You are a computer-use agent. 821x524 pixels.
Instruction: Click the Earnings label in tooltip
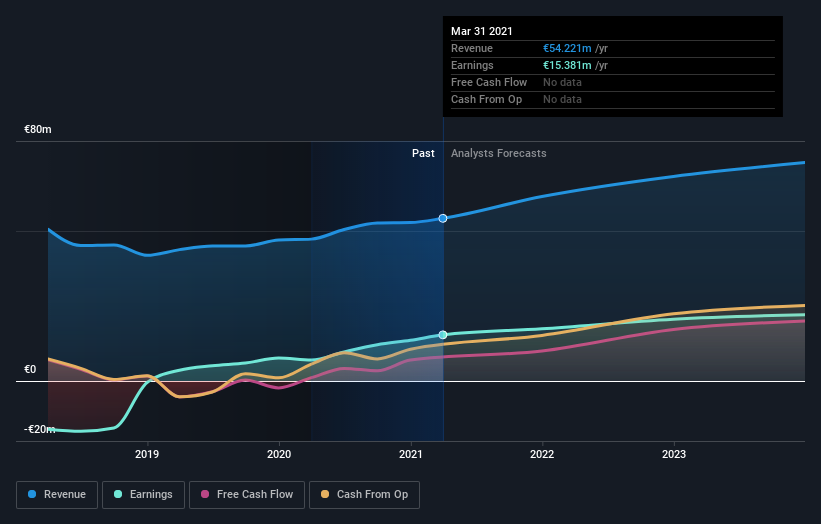pos(472,65)
